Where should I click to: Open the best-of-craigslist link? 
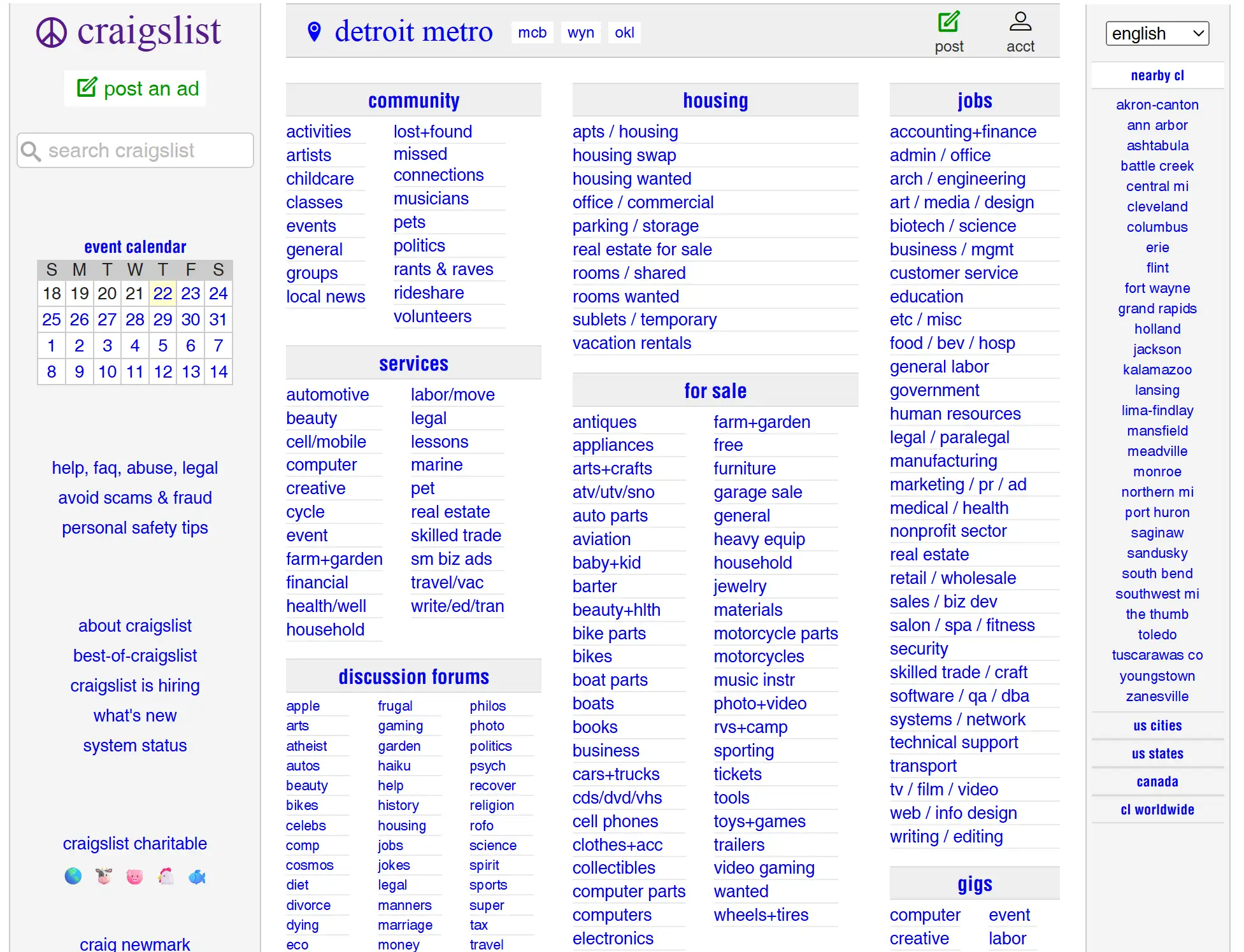(135, 655)
